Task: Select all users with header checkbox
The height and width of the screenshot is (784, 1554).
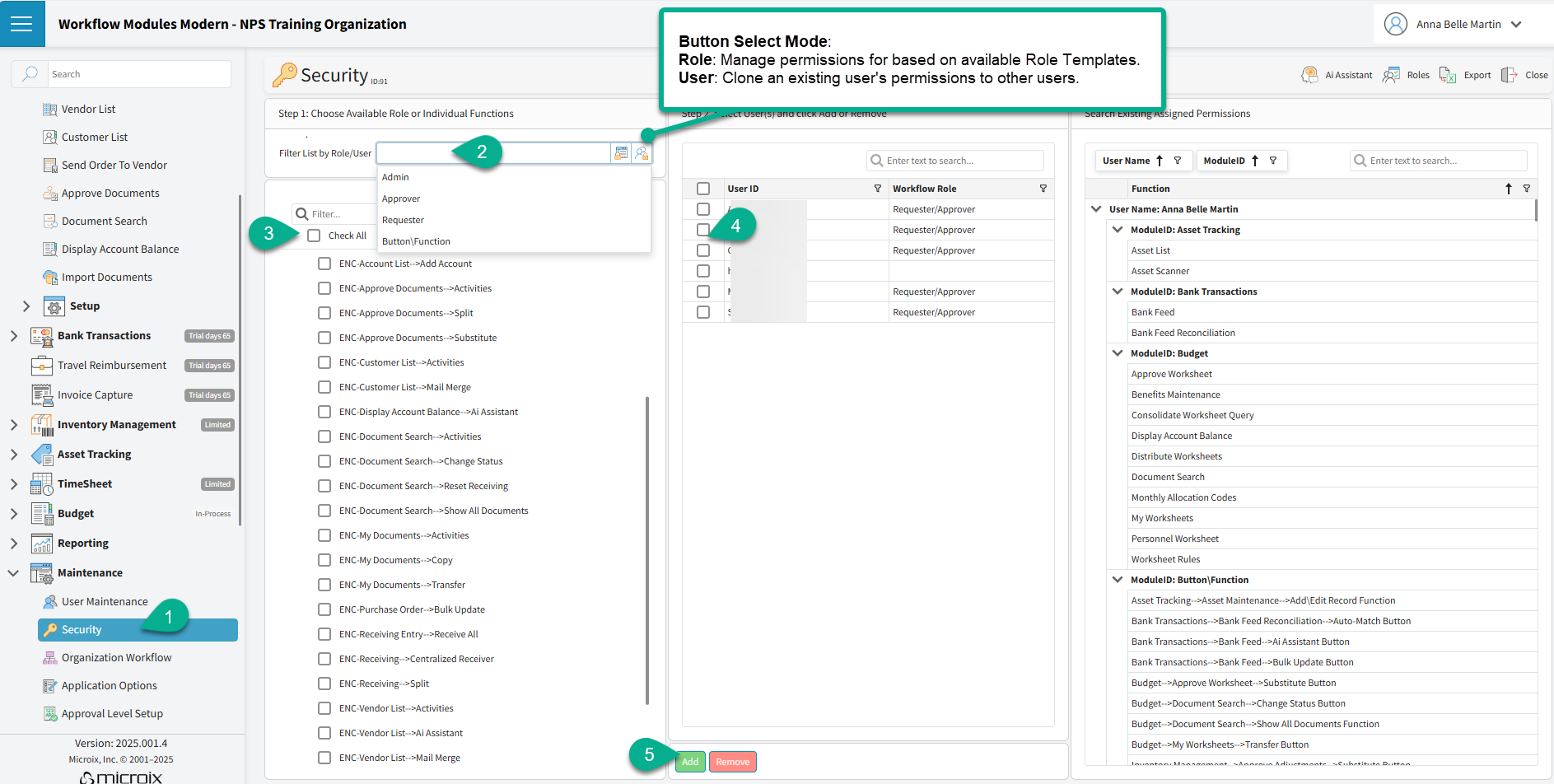Action: tap(703, 189)
